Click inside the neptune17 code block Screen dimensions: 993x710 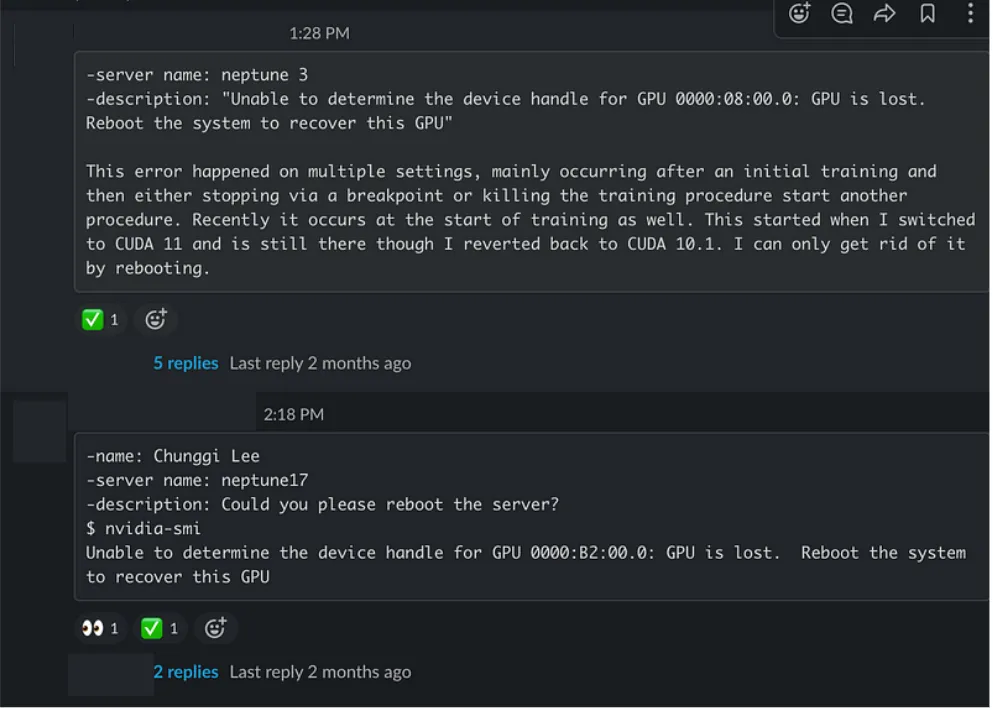pyautogui.click(x=531, y=516)
